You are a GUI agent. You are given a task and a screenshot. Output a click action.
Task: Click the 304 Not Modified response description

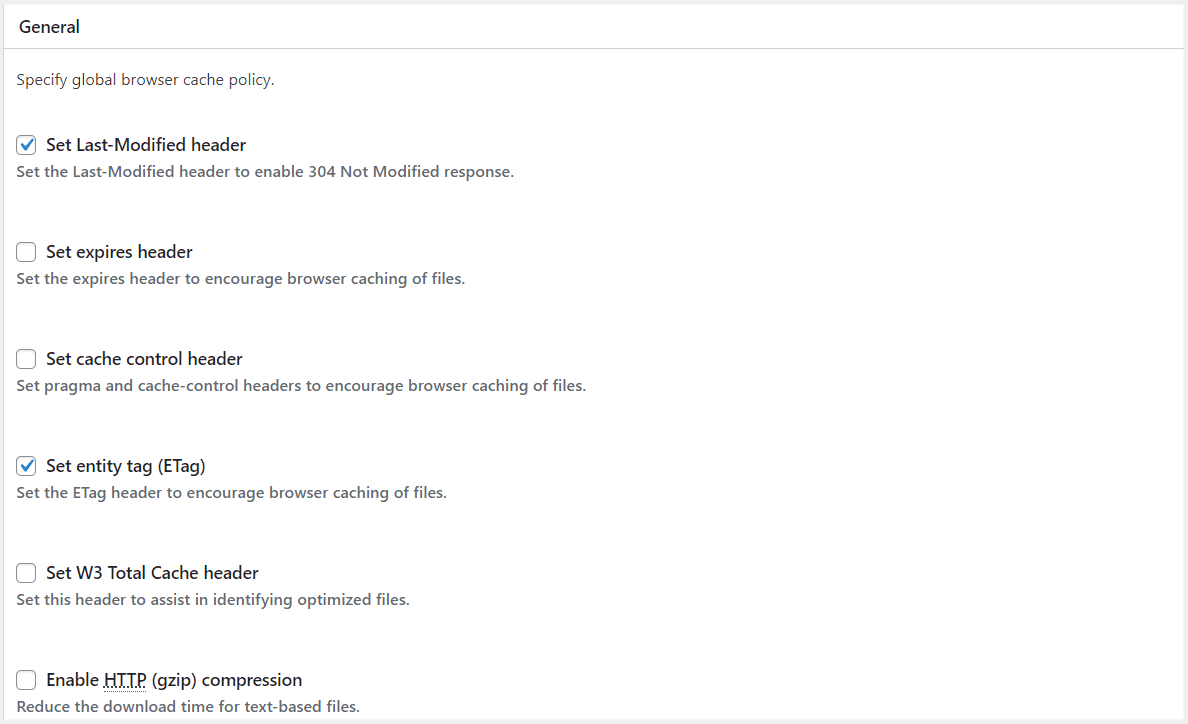coord(265,172)
